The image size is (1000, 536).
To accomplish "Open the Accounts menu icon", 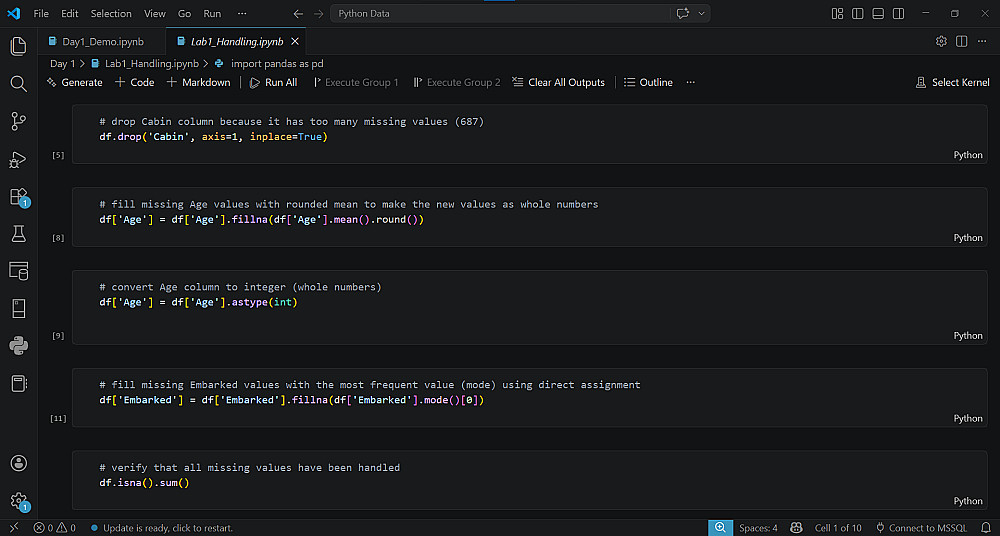I will (18, 463).
